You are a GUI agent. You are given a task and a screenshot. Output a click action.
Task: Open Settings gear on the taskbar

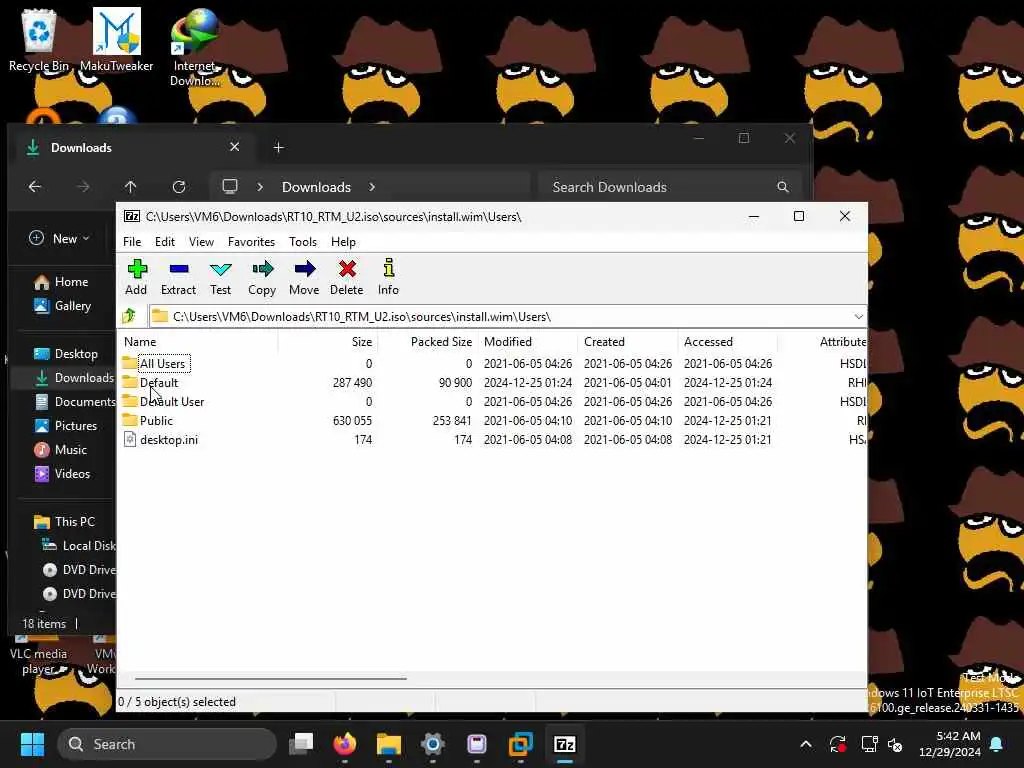[x=432, y=744]
